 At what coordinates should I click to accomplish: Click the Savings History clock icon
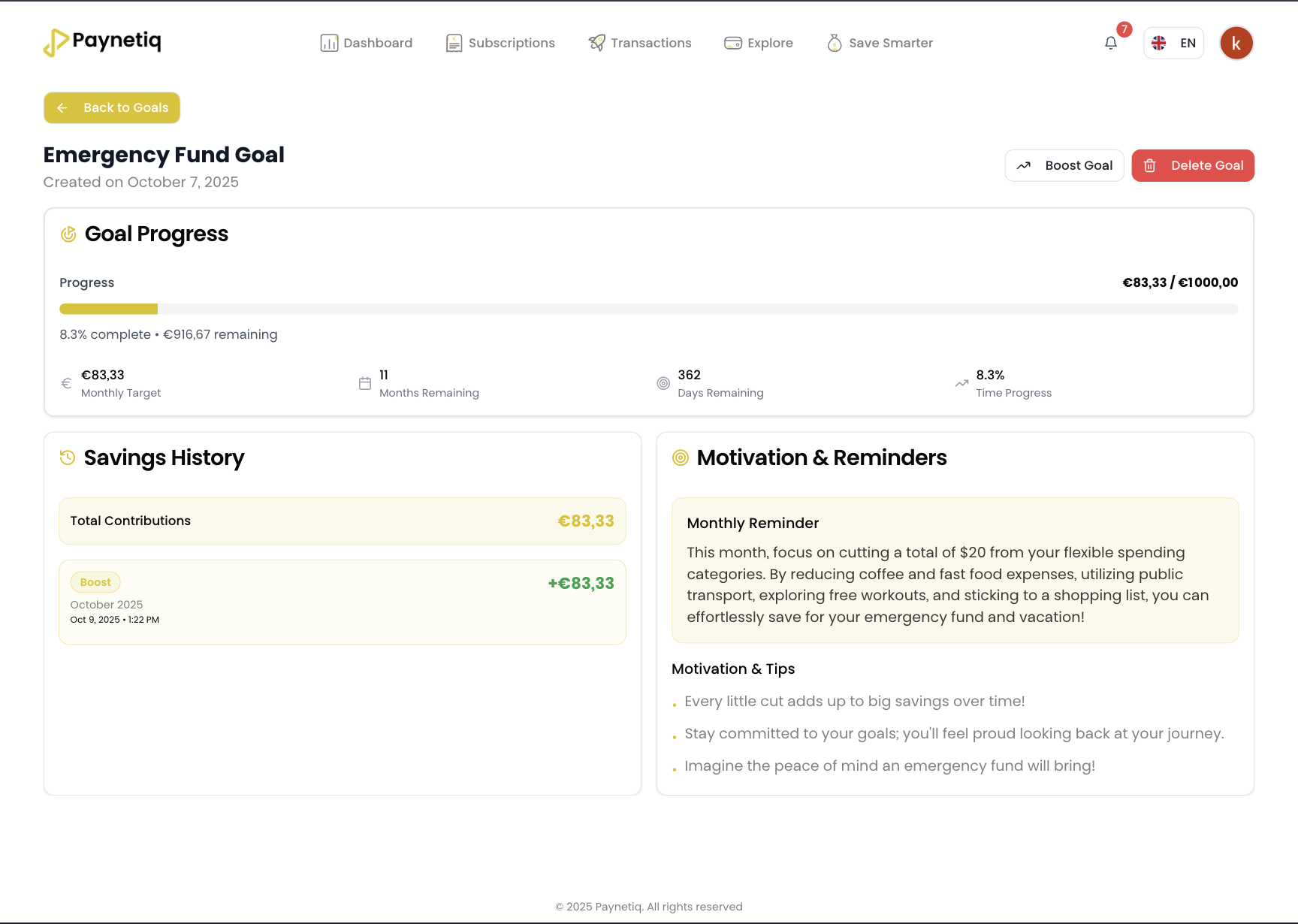(68, 457)
